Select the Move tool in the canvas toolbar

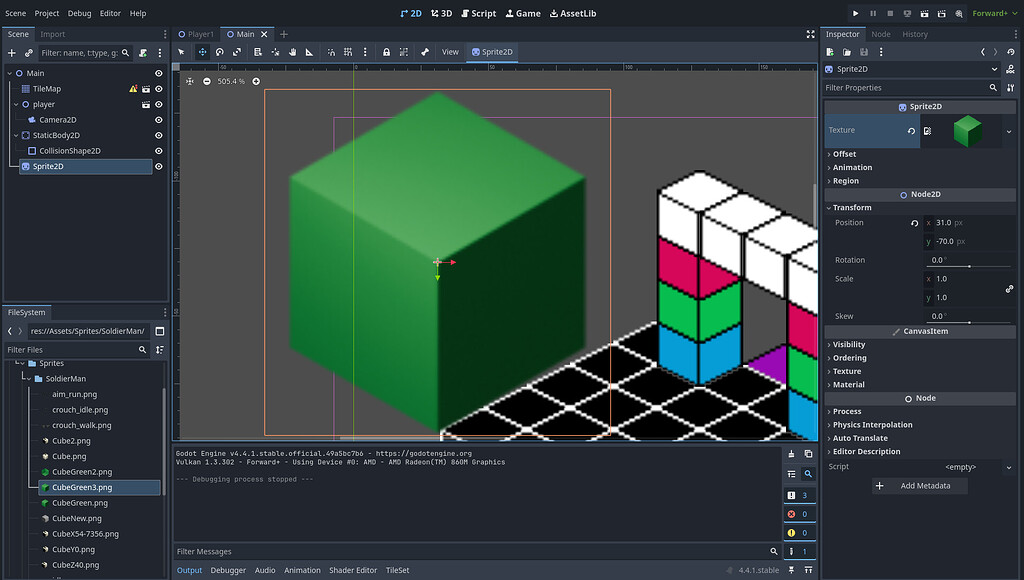pos(203,52)
